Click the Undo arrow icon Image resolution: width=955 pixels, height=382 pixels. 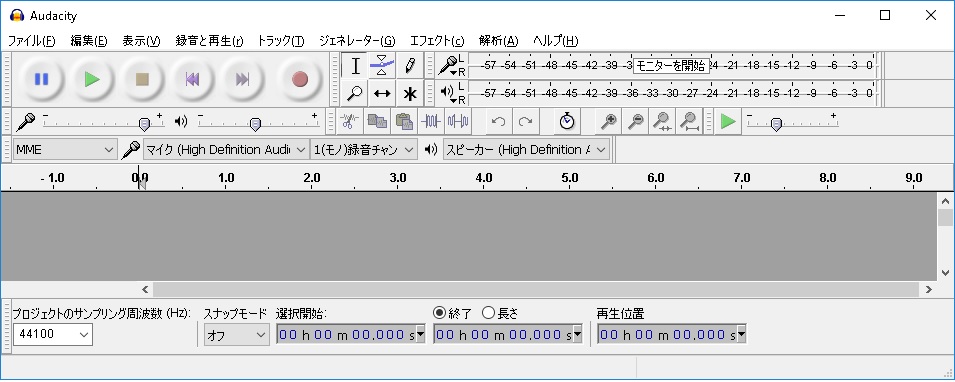click(499, 121)
